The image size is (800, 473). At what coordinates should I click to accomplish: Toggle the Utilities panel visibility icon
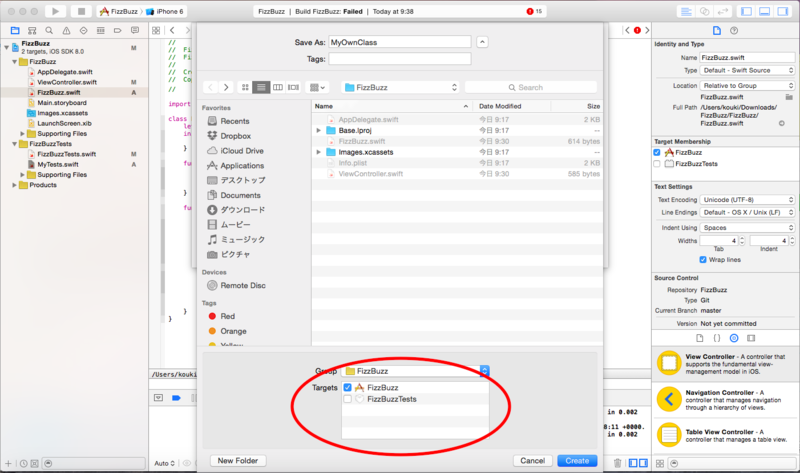click(783, 11)
